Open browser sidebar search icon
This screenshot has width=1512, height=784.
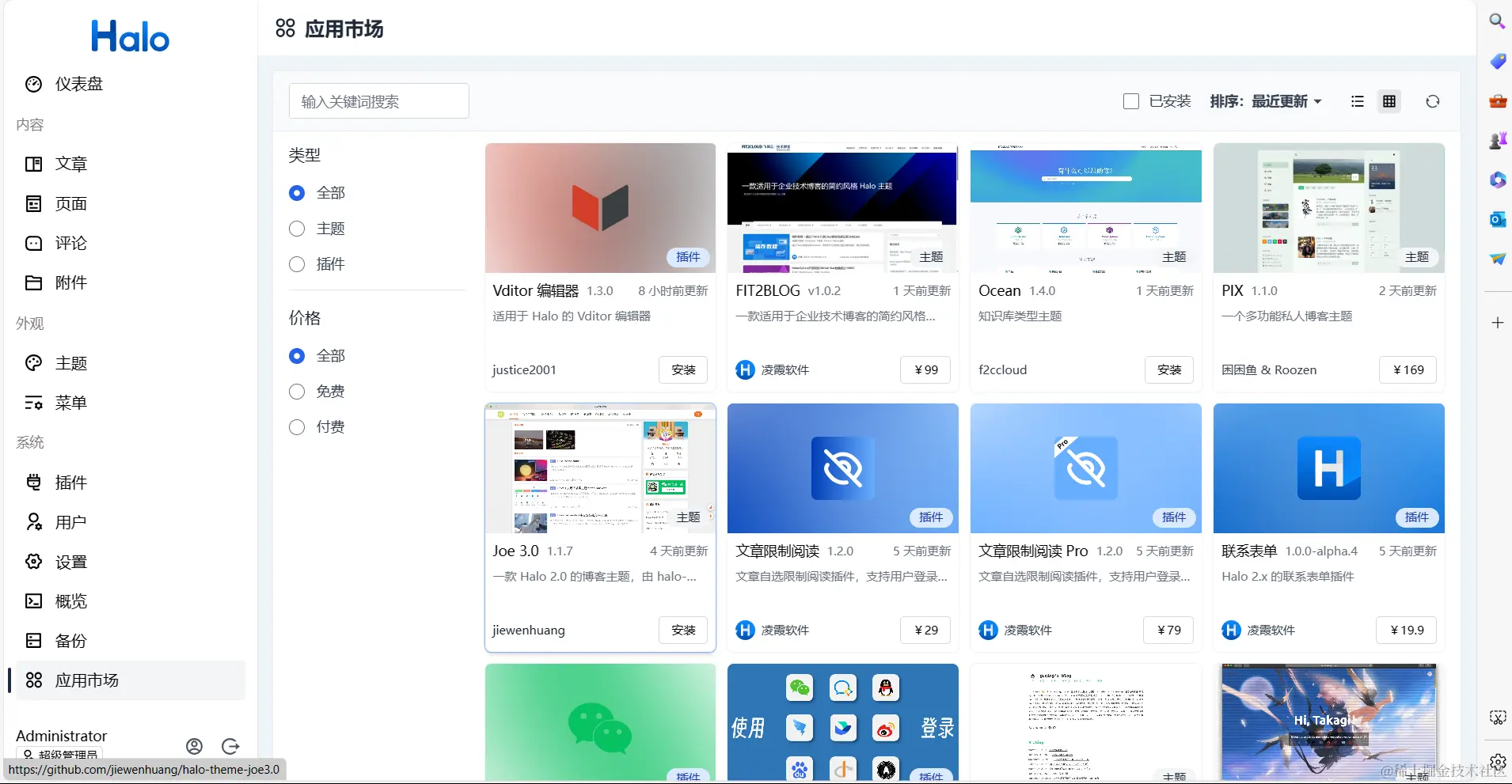pyautogui.click(x=1497, y=21)
